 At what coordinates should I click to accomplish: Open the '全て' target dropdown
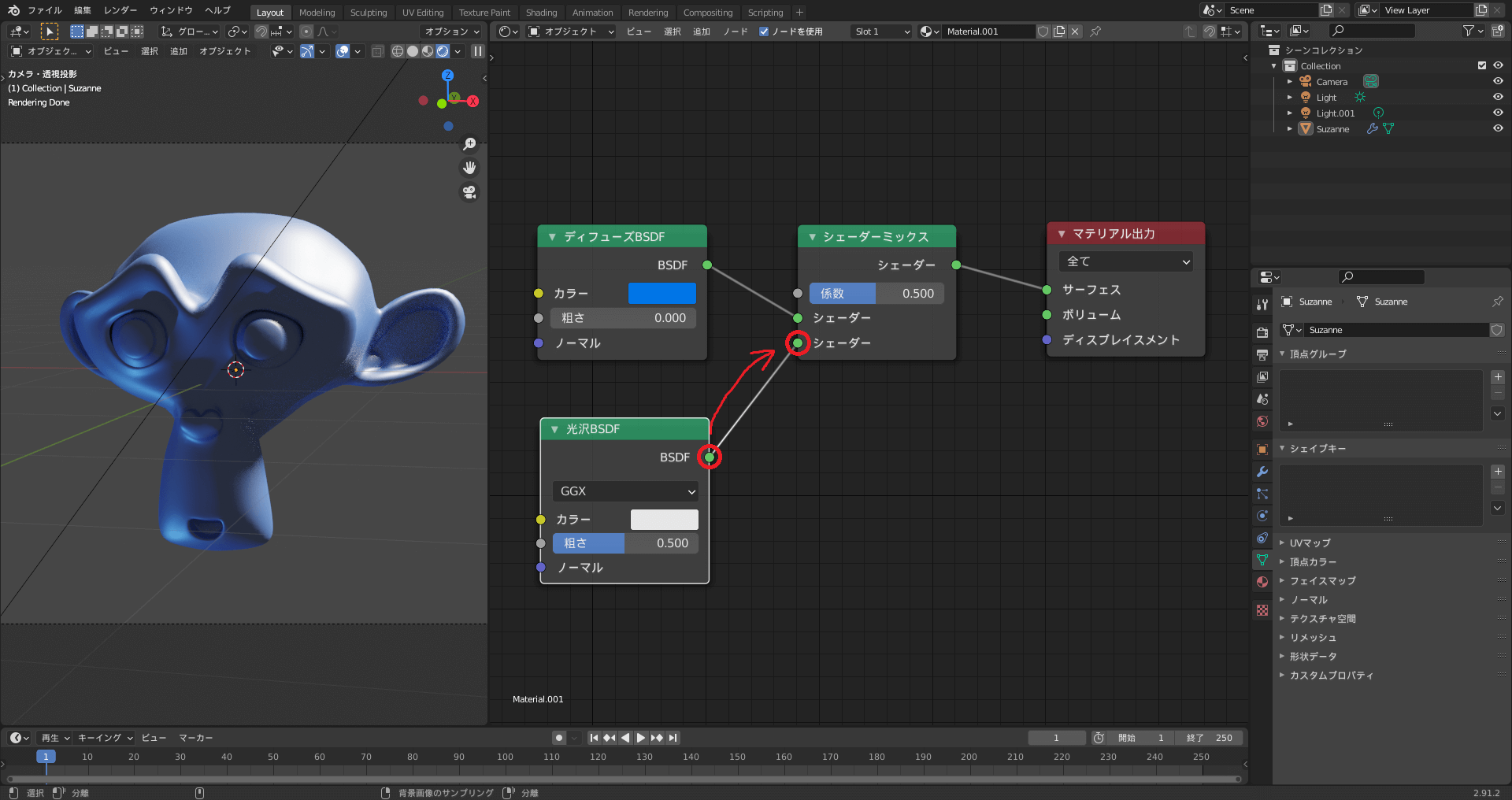pos(1126,261)
